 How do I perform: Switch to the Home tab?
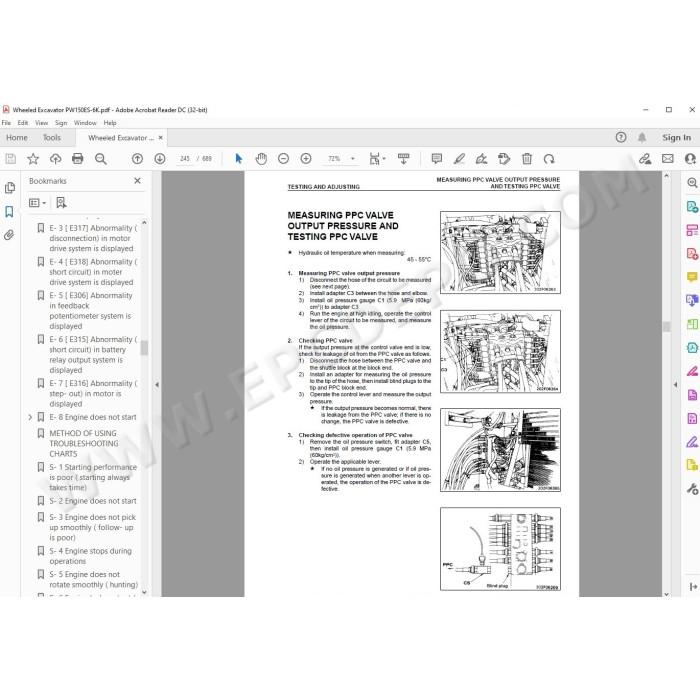point(17,138)
